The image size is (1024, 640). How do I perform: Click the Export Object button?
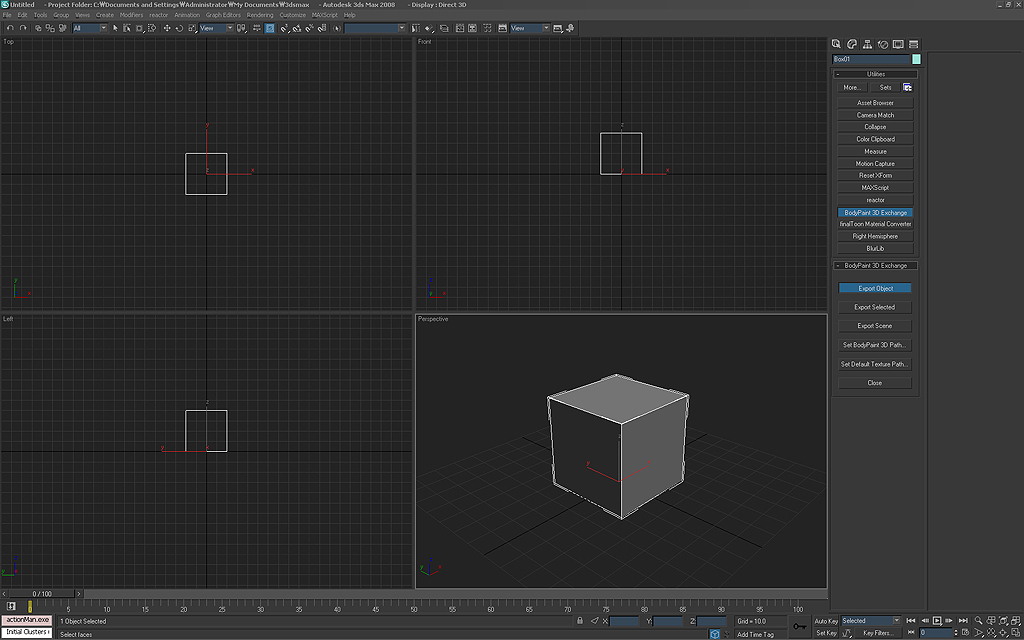click(x=875, y=288)
